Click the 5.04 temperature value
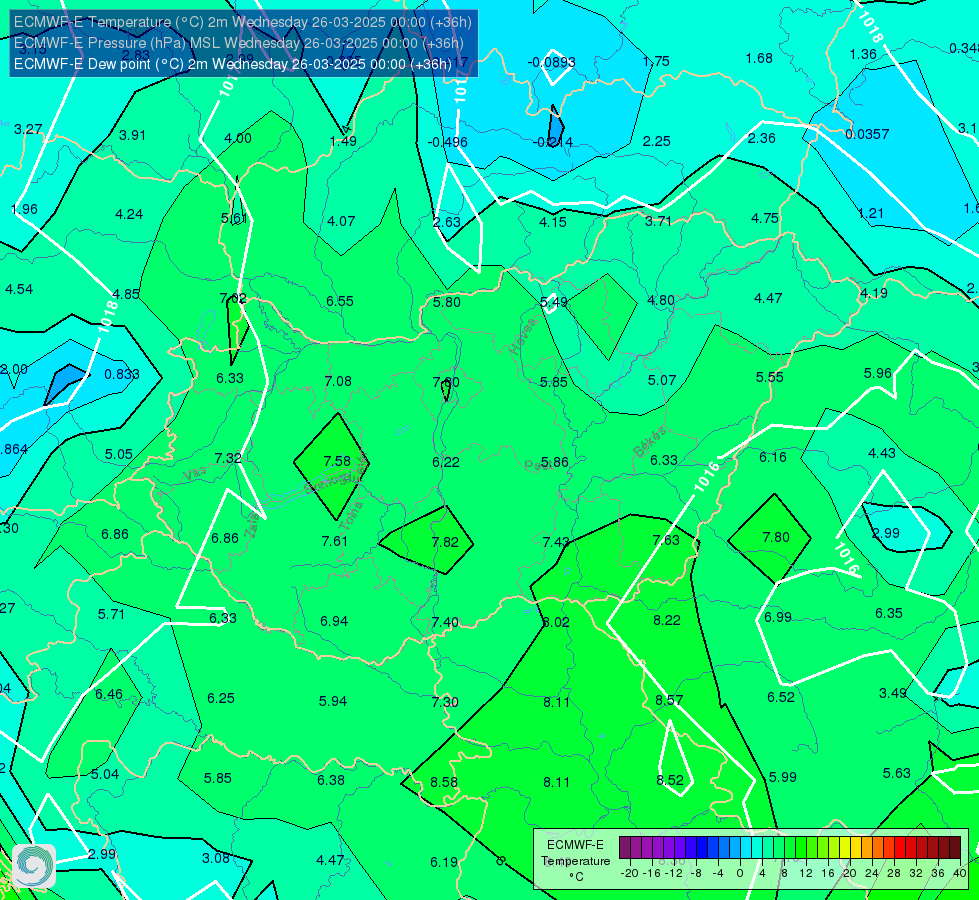979x900 pixels. point(105,774)
